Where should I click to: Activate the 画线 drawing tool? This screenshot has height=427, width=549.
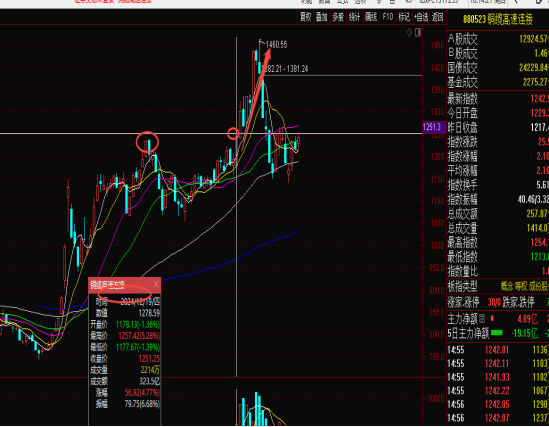(371, 17)
